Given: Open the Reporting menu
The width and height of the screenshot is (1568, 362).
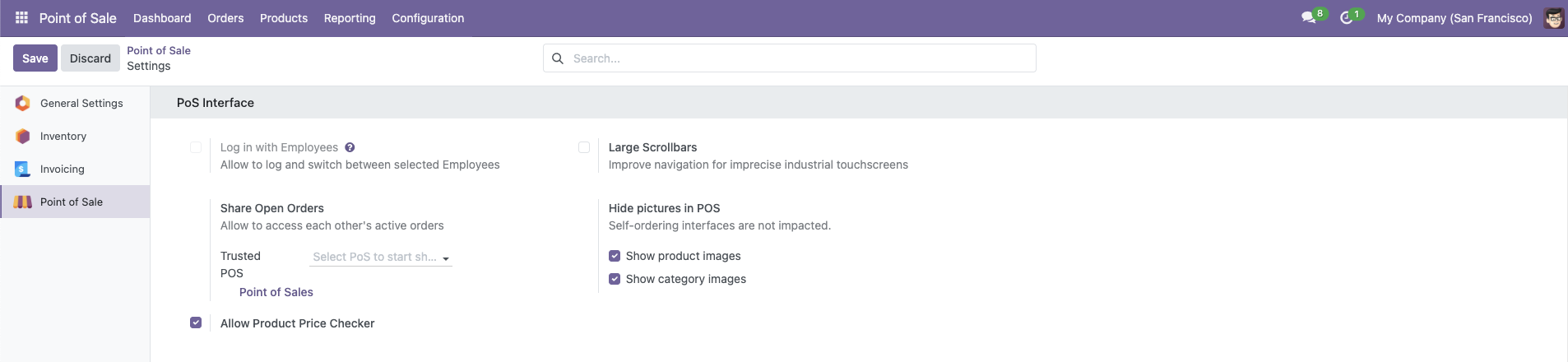Looking at the screenshot, I should [350, 18].
